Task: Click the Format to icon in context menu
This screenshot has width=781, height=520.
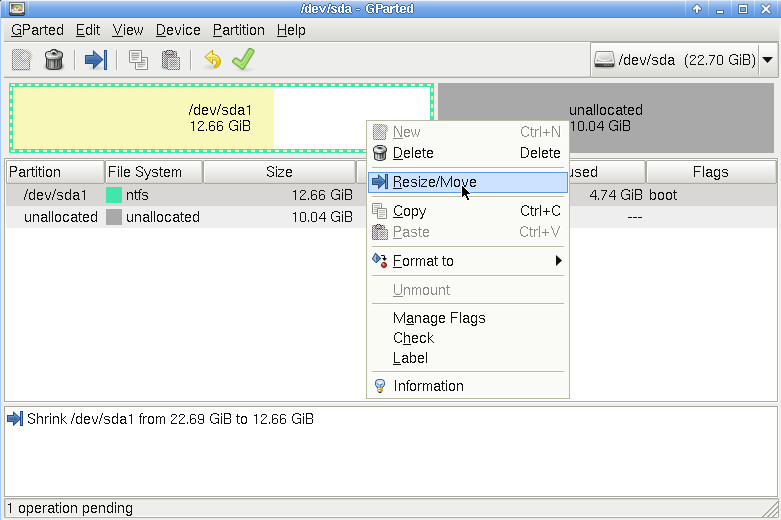Action: tap(380, 260)
